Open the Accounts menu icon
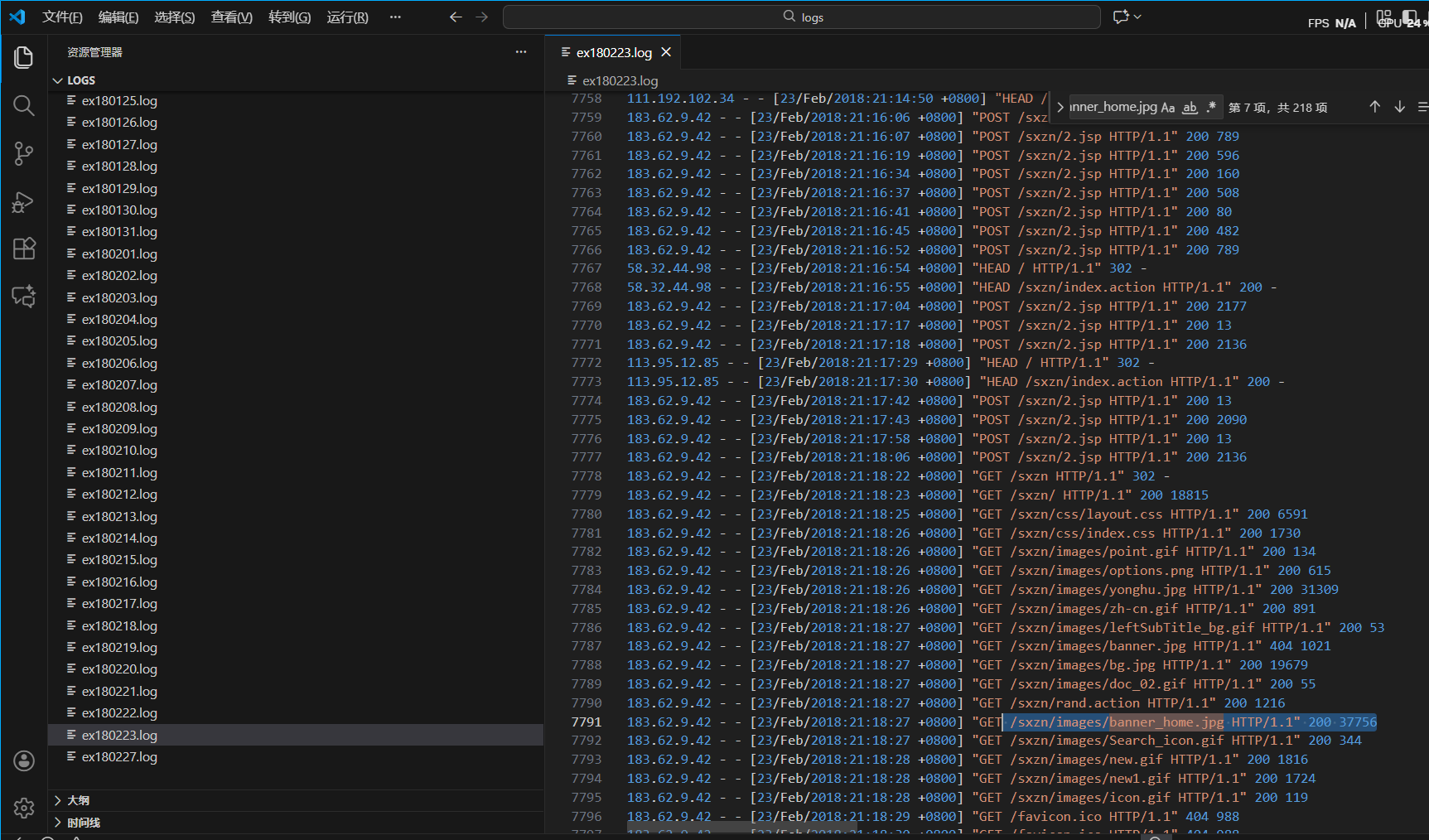The image size is (1429, 840). pyautogui.click(x=24, y=760)
